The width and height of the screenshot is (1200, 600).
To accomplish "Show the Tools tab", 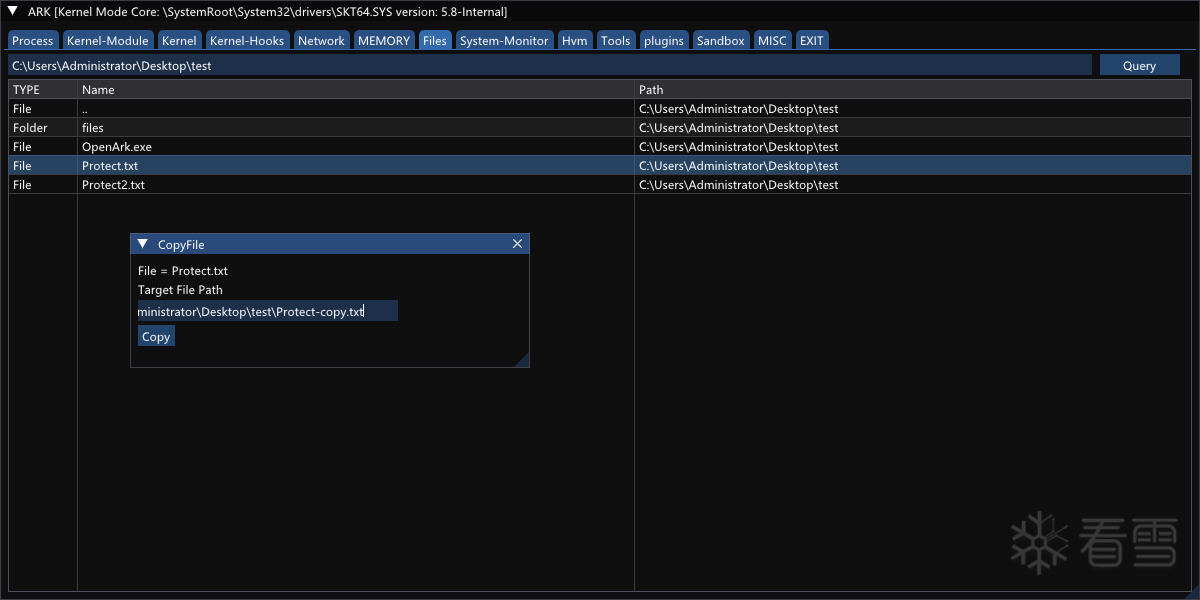I will [616, 40].
